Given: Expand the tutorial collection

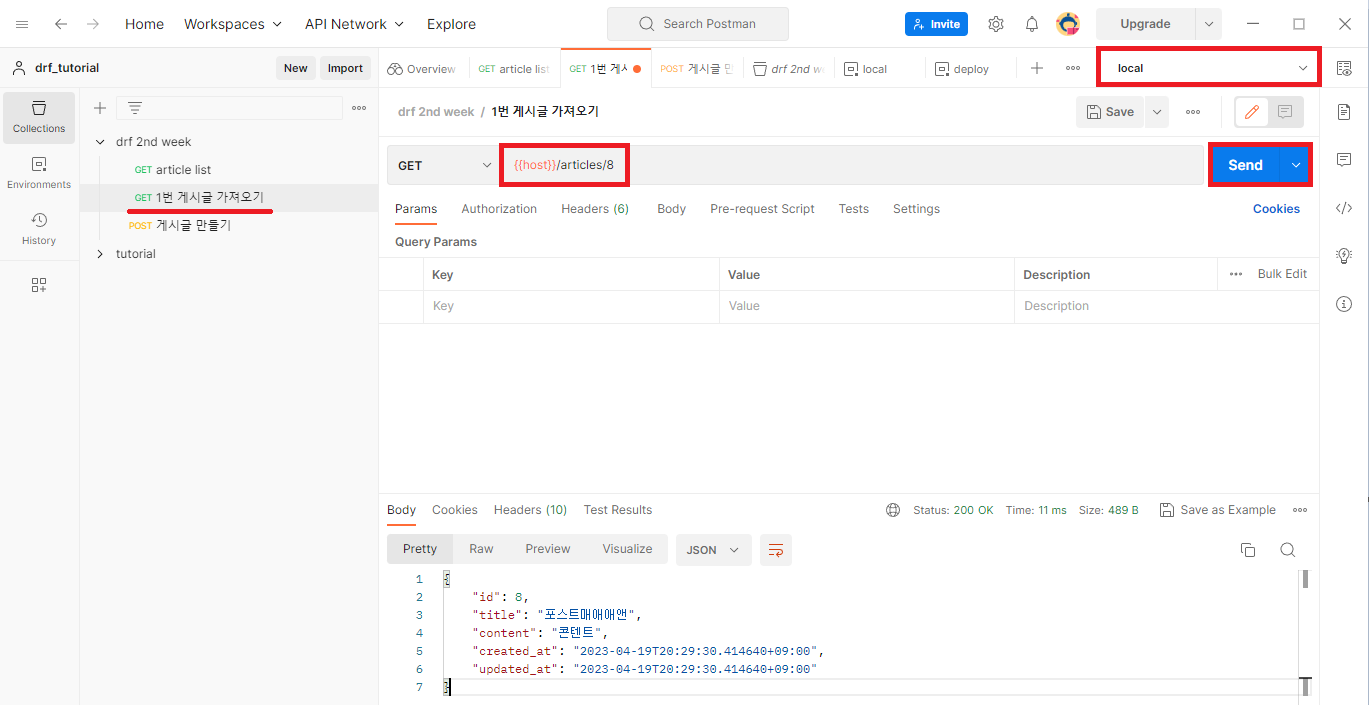Looking at the screenshot, I should 100,254.
